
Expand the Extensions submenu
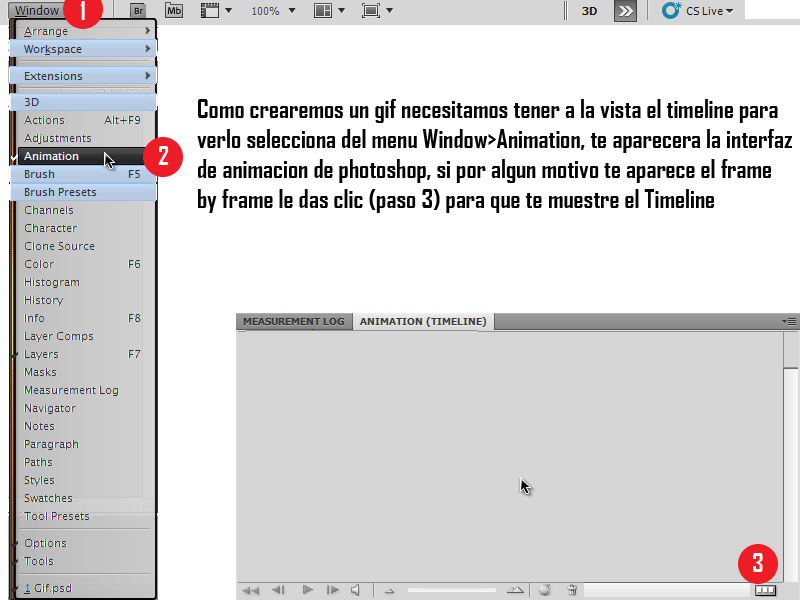pyautogui.click(x=83, y=76)
